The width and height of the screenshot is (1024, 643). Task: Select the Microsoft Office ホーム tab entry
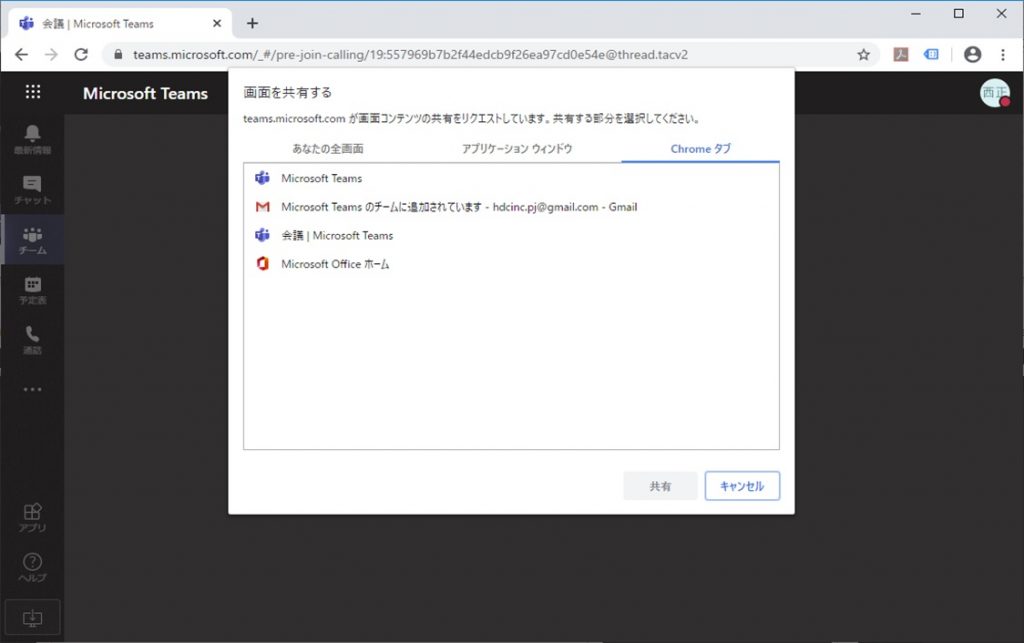pos(335,264)
